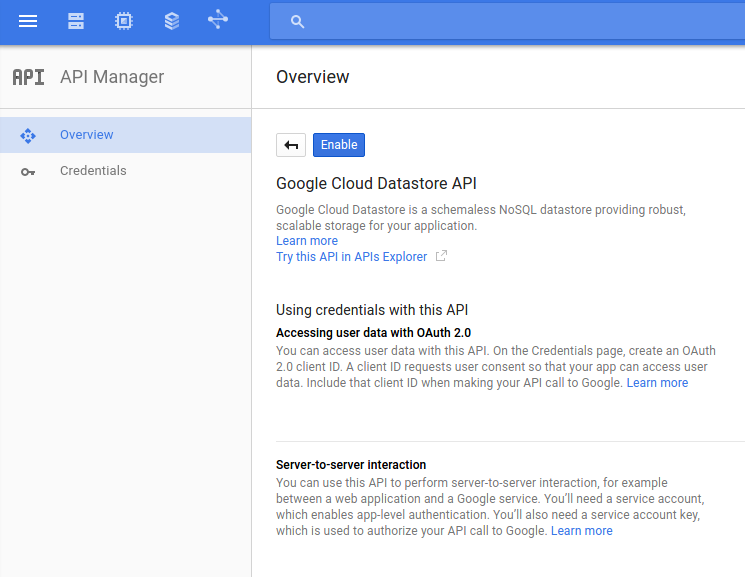The width and height of the screenshot is (745, 577).
Task: Open Learn more in the OAuth 2.0 section
Action: coord(657,383)
